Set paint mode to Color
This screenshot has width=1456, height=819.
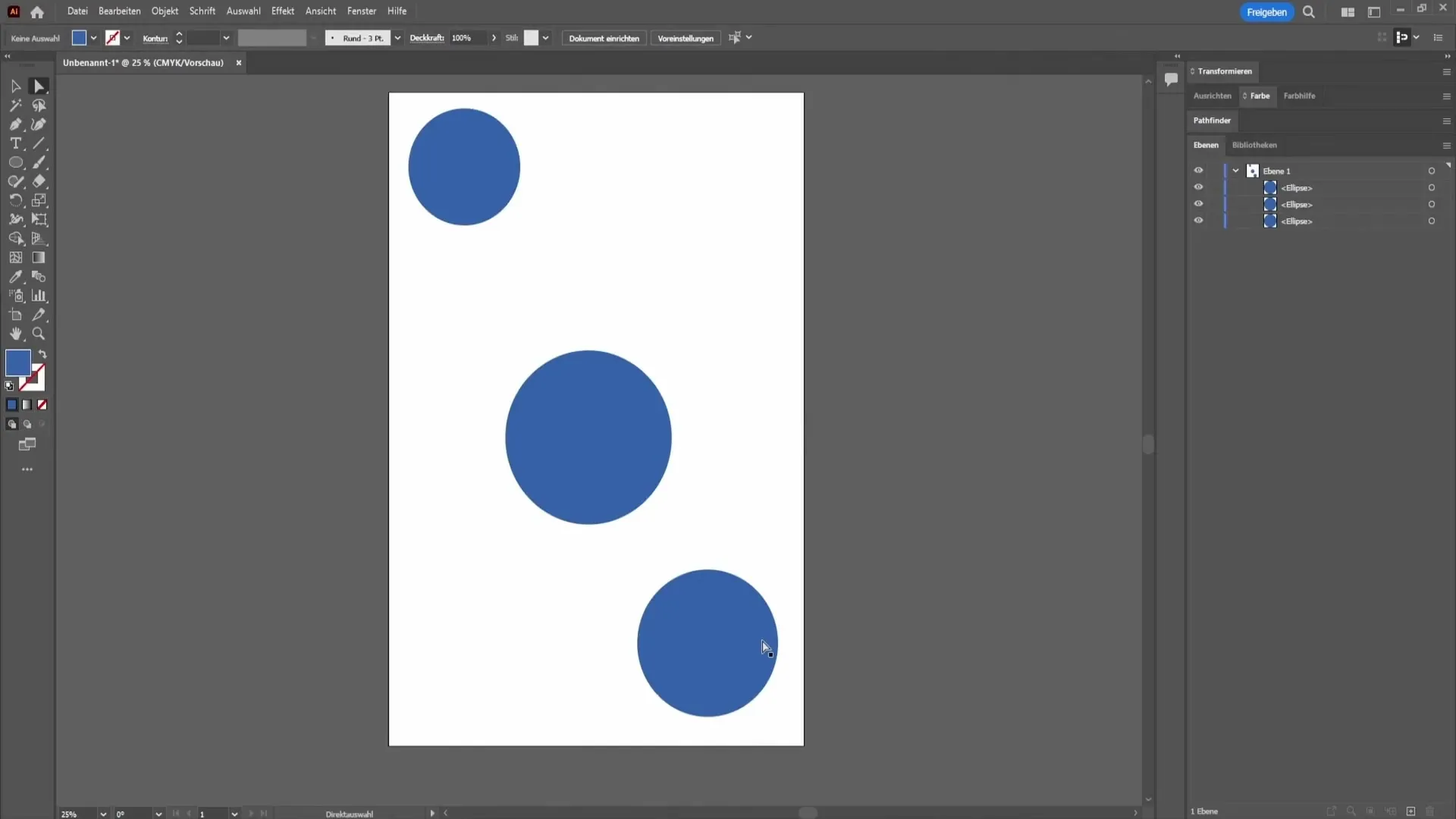[x=11, y=405]
